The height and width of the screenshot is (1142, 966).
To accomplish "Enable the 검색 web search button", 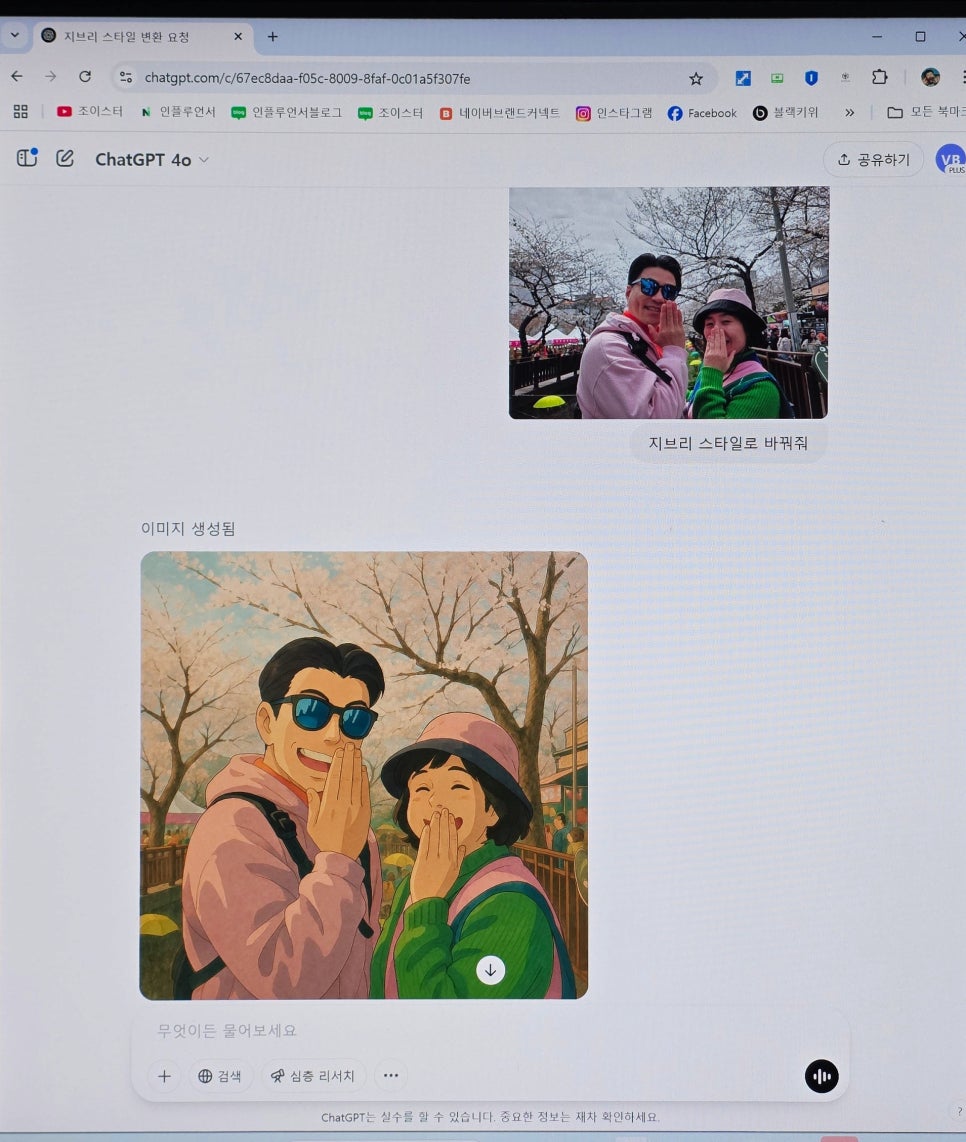I will pos(220,1076).
